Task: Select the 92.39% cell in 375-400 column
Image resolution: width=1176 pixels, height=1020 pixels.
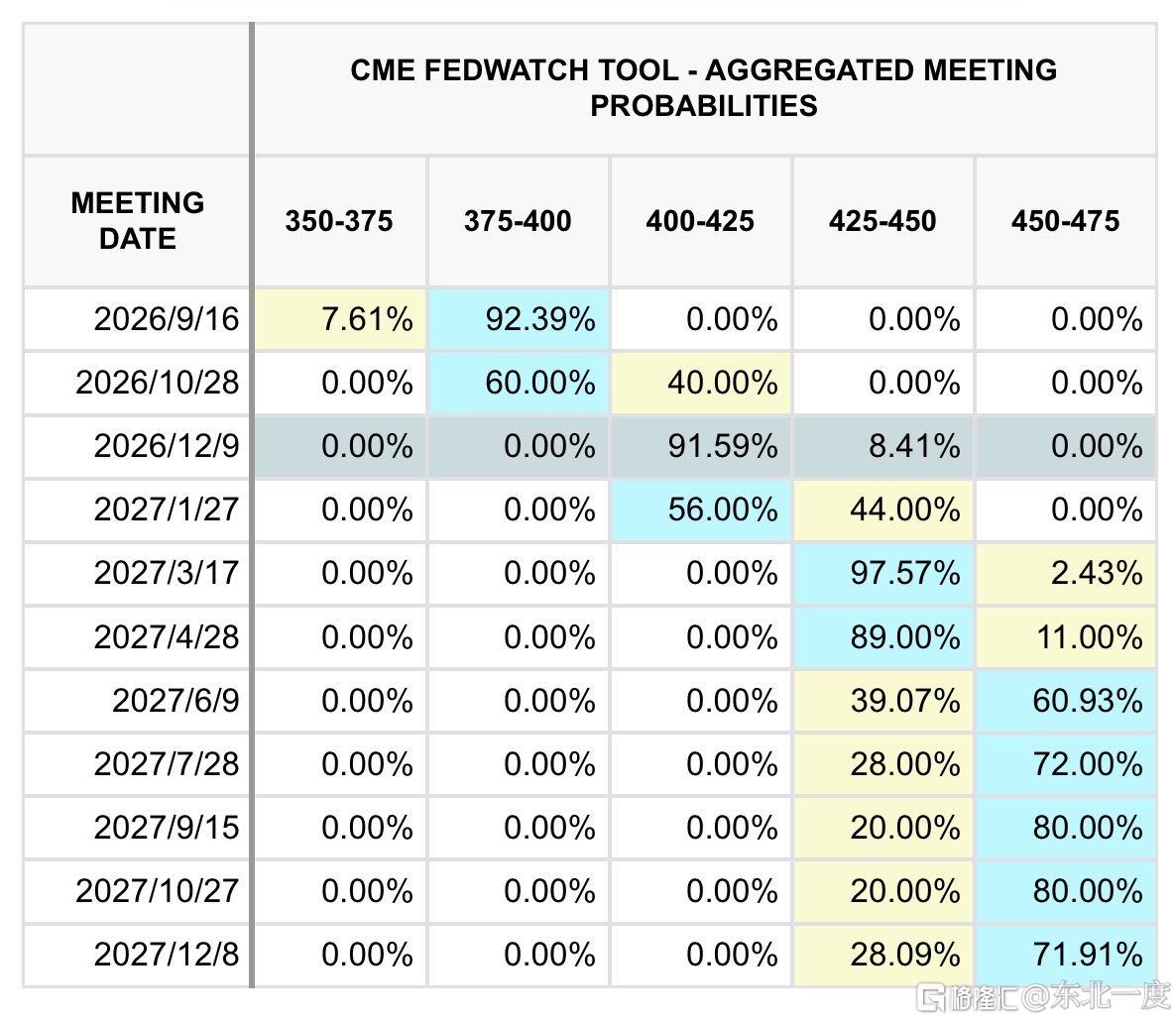Action: tap(519, 319)
